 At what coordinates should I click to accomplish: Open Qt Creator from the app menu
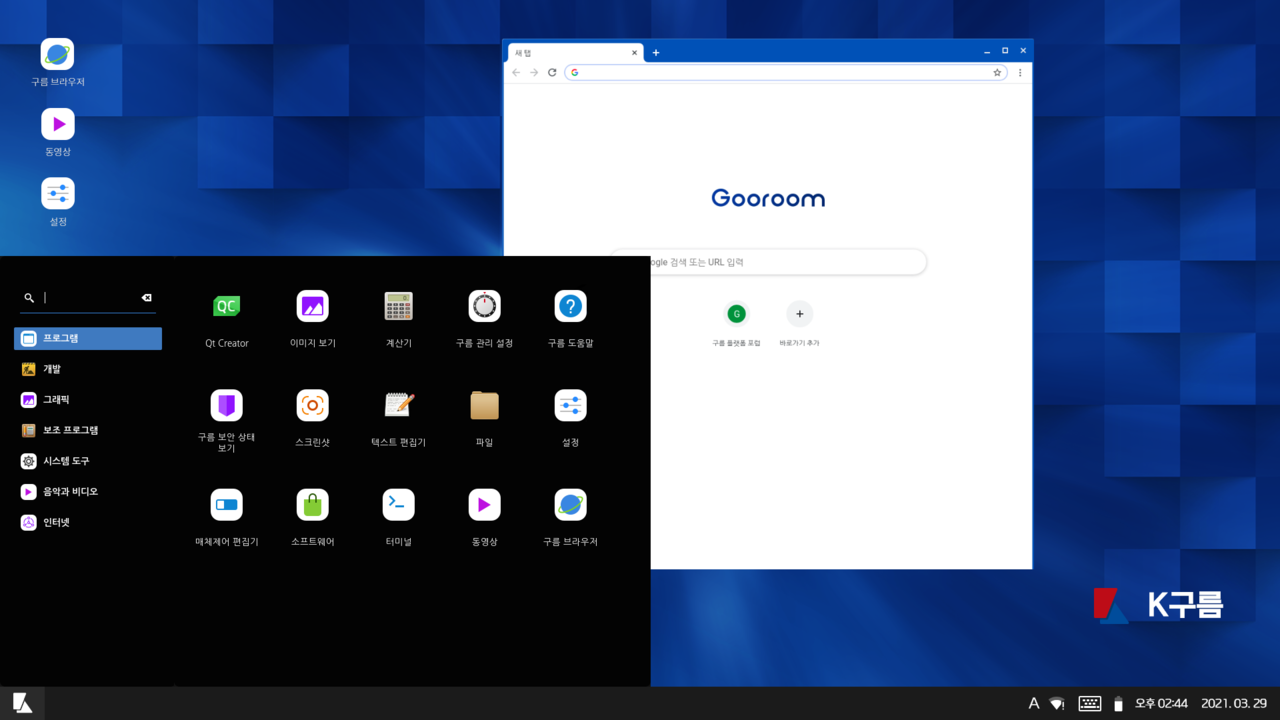226,307
